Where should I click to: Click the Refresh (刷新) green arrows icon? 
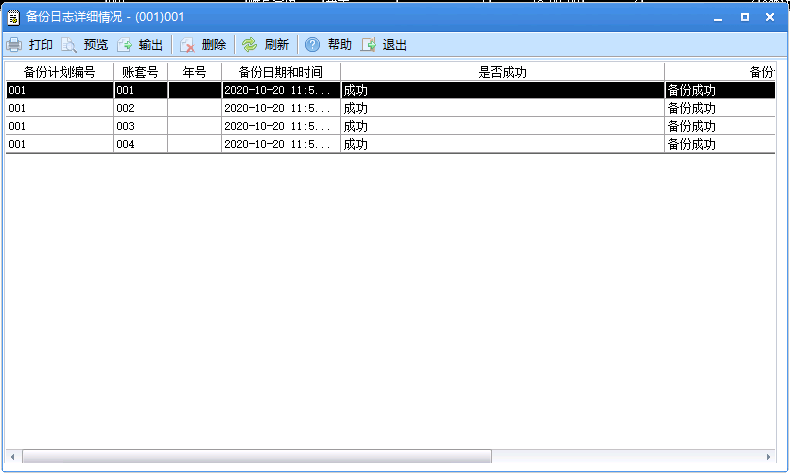coord(250,45)
